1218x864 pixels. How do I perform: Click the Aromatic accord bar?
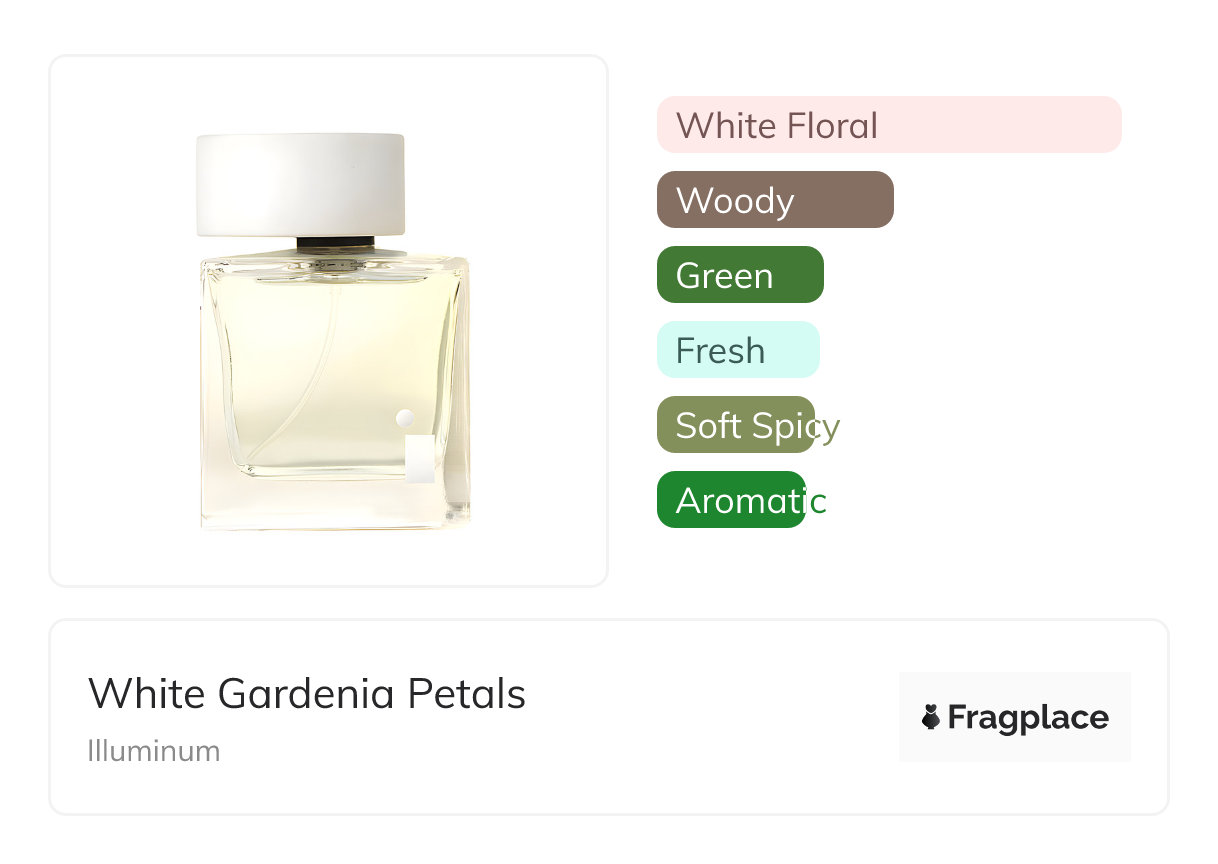point(731,500)
